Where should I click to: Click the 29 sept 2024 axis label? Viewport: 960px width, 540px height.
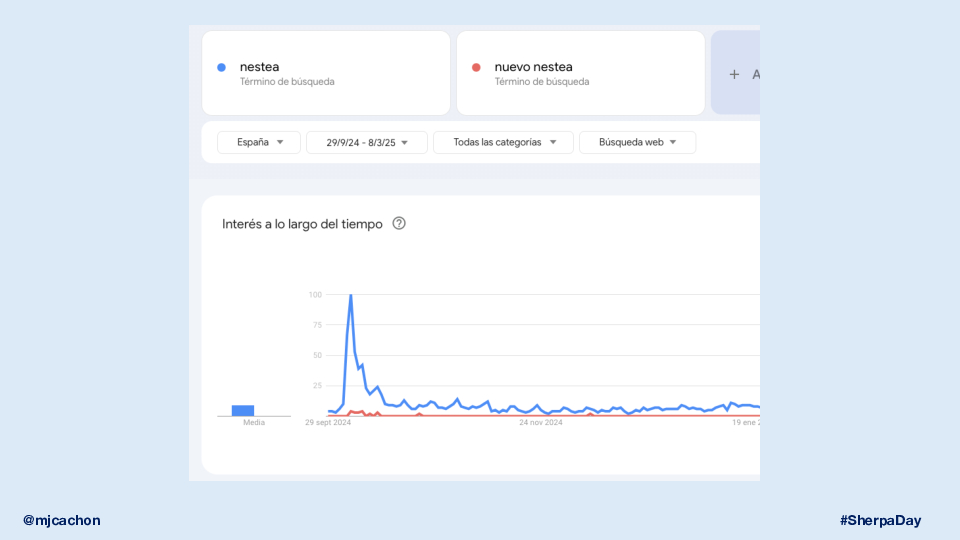coord(328,422)
